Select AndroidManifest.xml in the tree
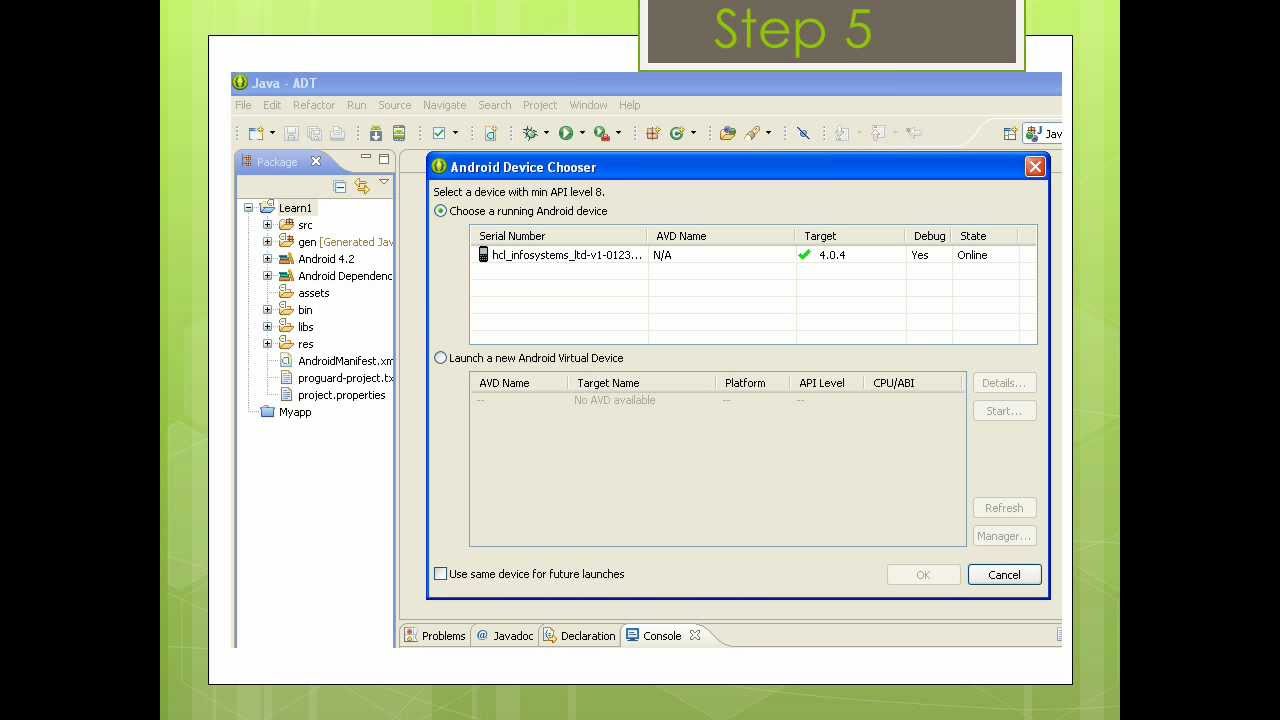The width and height of the screenshot is (1280, 720). click(336, 361)
